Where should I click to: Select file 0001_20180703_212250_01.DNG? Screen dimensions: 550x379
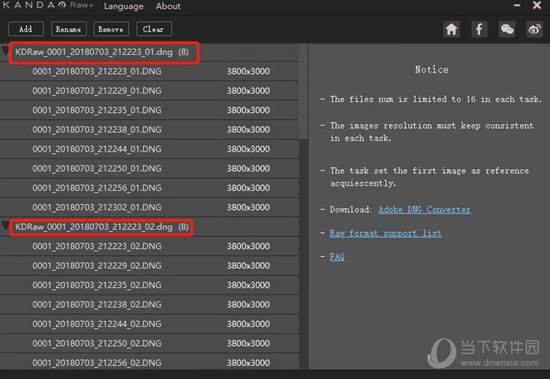[149, 168]
